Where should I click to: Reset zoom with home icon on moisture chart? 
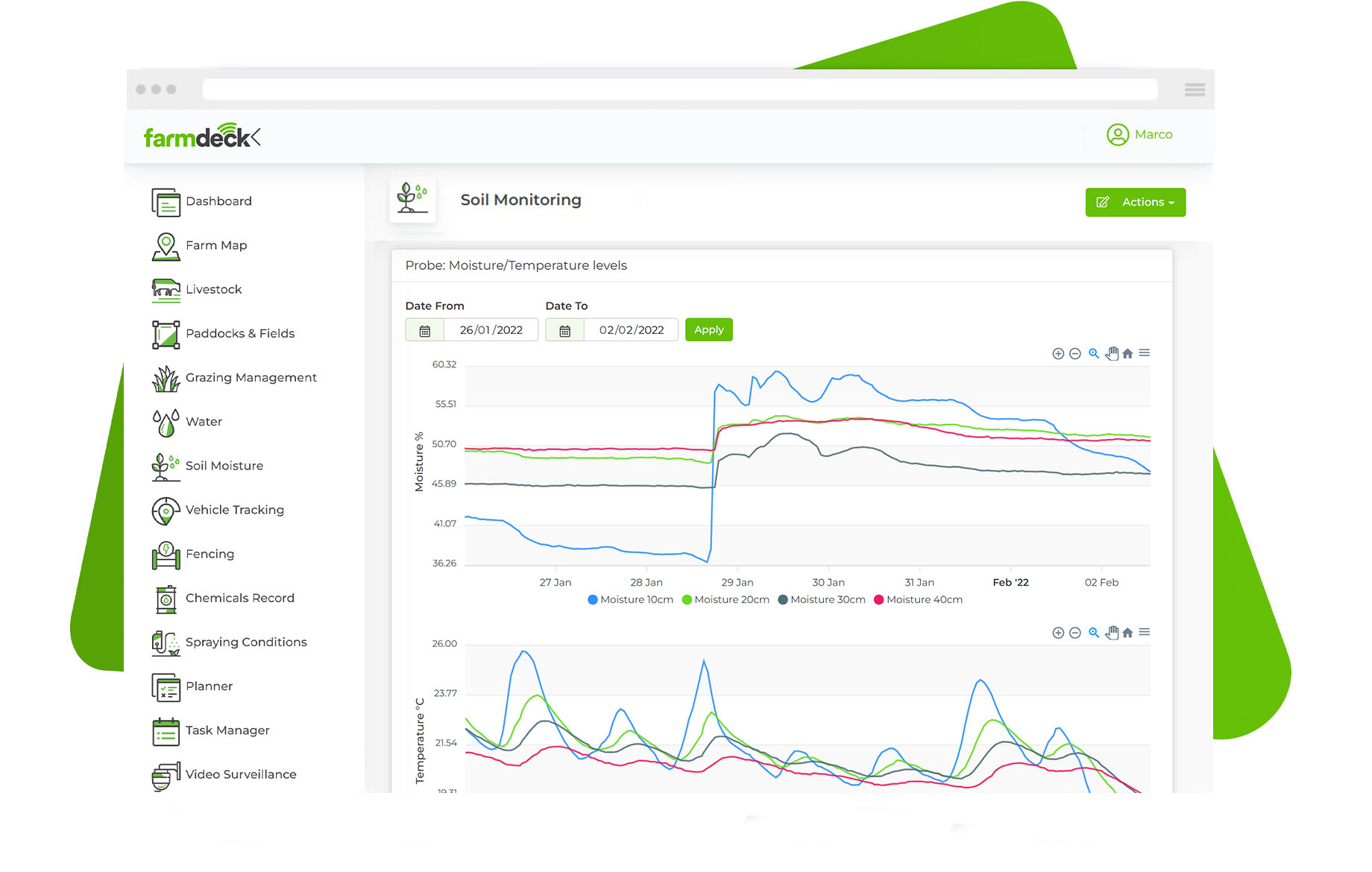(x=1127, y=354)
